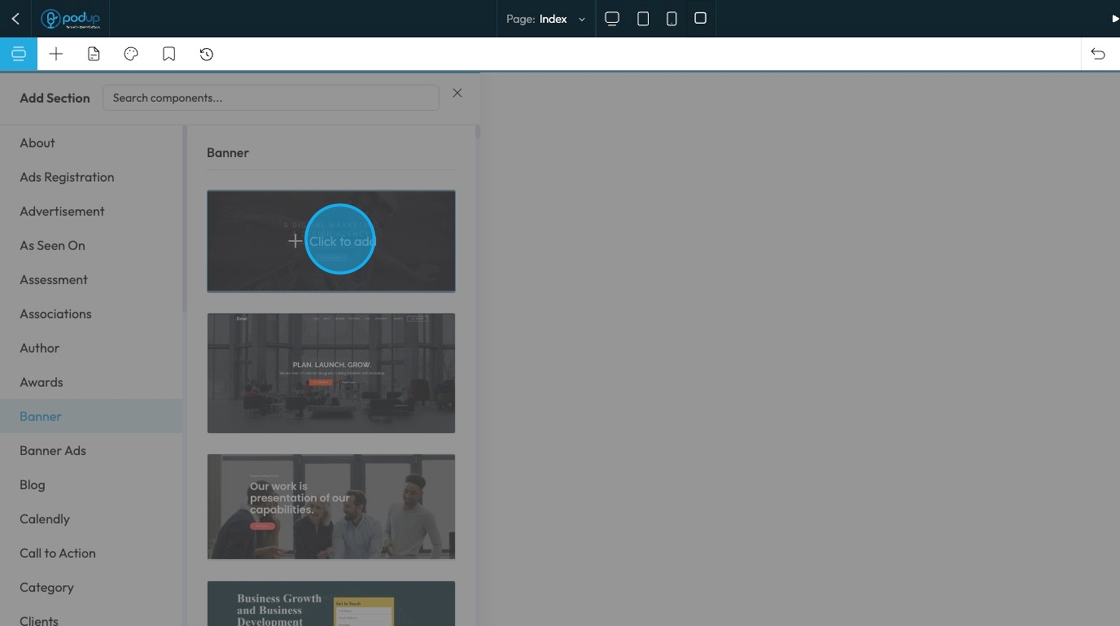Open the bookmark saved items icon

click(x=169, y=54)
